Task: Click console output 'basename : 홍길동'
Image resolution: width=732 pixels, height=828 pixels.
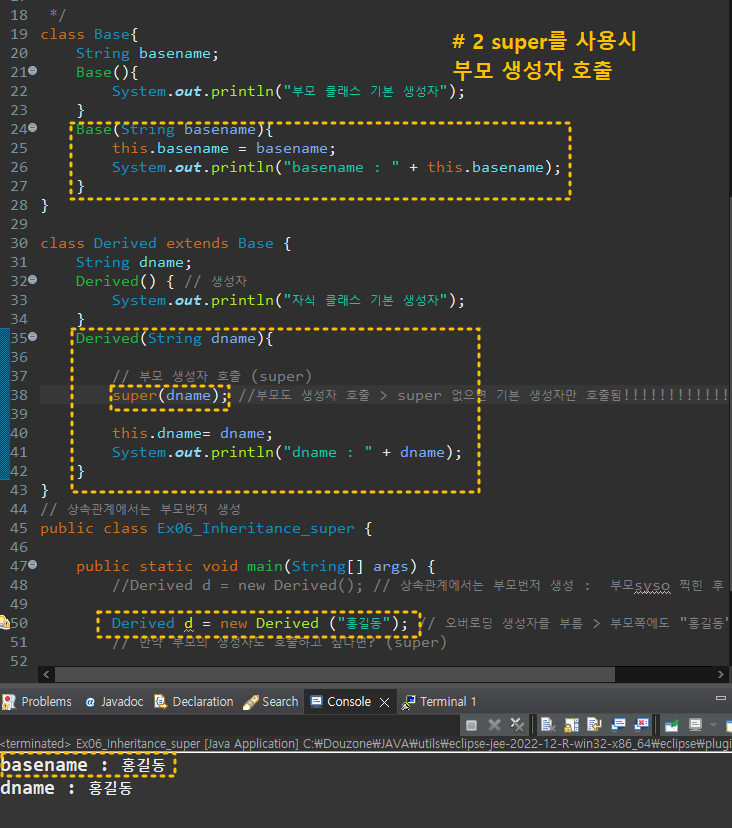Action: click(83, 765)
